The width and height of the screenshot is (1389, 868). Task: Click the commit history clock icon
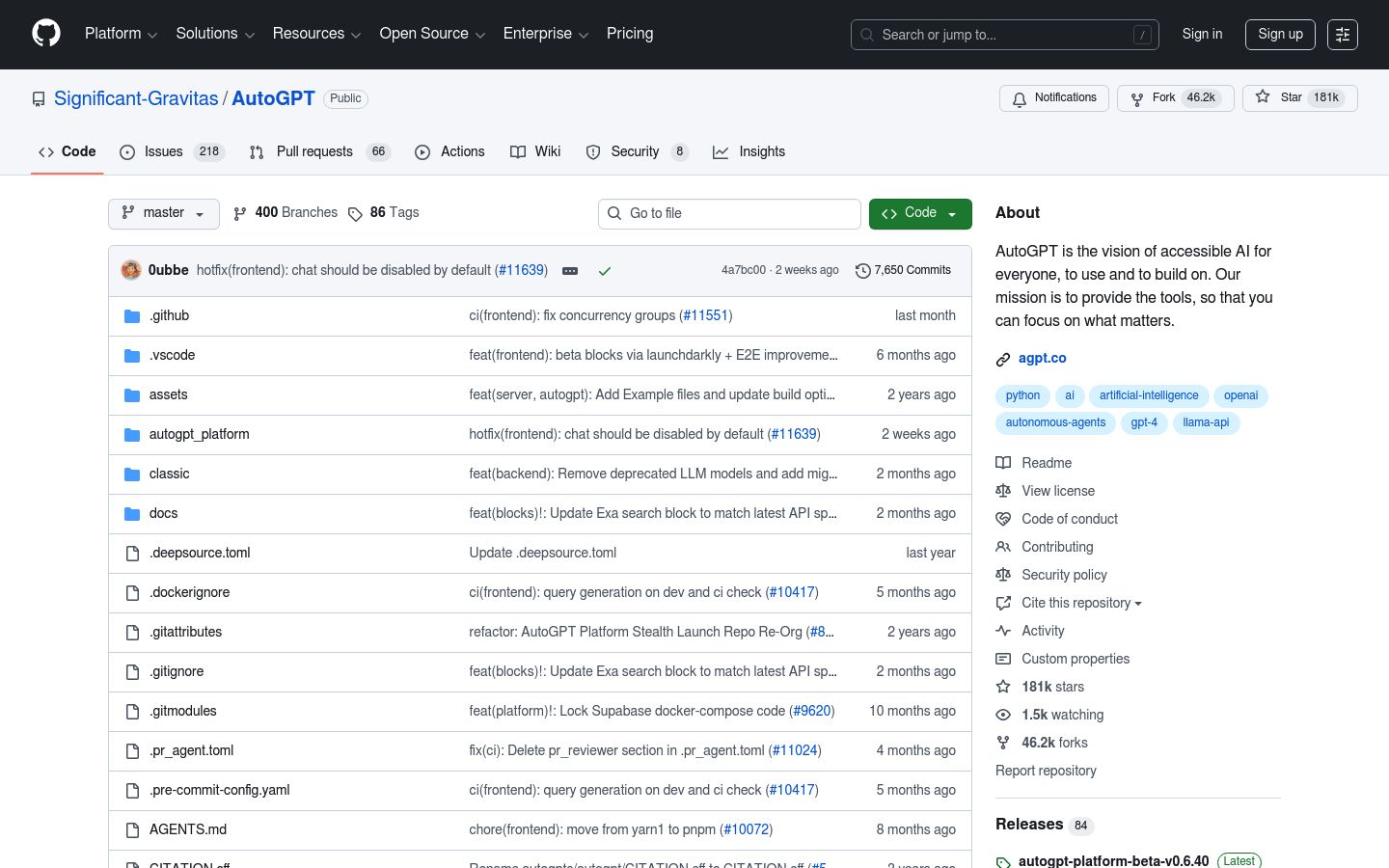tap(863, 271)
